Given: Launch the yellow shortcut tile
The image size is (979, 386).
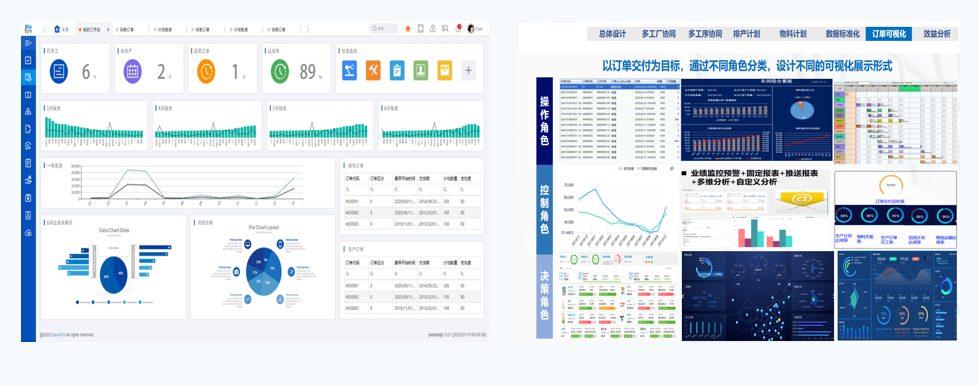Looking at the screenshot, I should pyautogui.click(x=445, y=70).
